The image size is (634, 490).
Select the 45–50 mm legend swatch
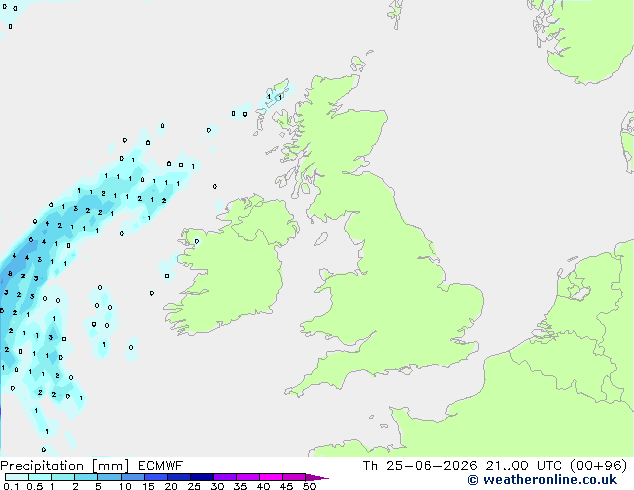(294, 477)
